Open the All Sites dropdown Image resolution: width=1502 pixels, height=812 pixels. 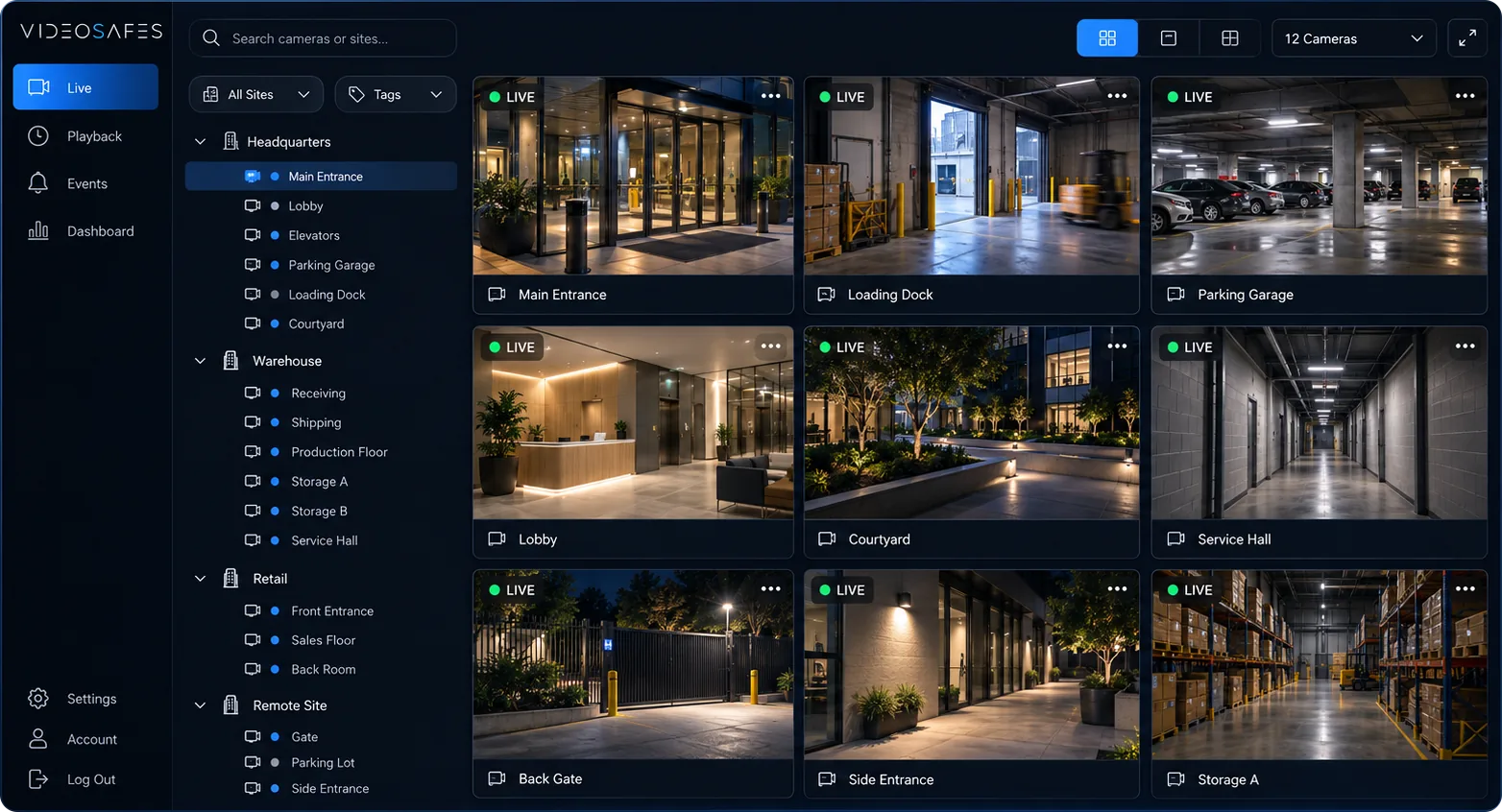[x=255, y=95]
